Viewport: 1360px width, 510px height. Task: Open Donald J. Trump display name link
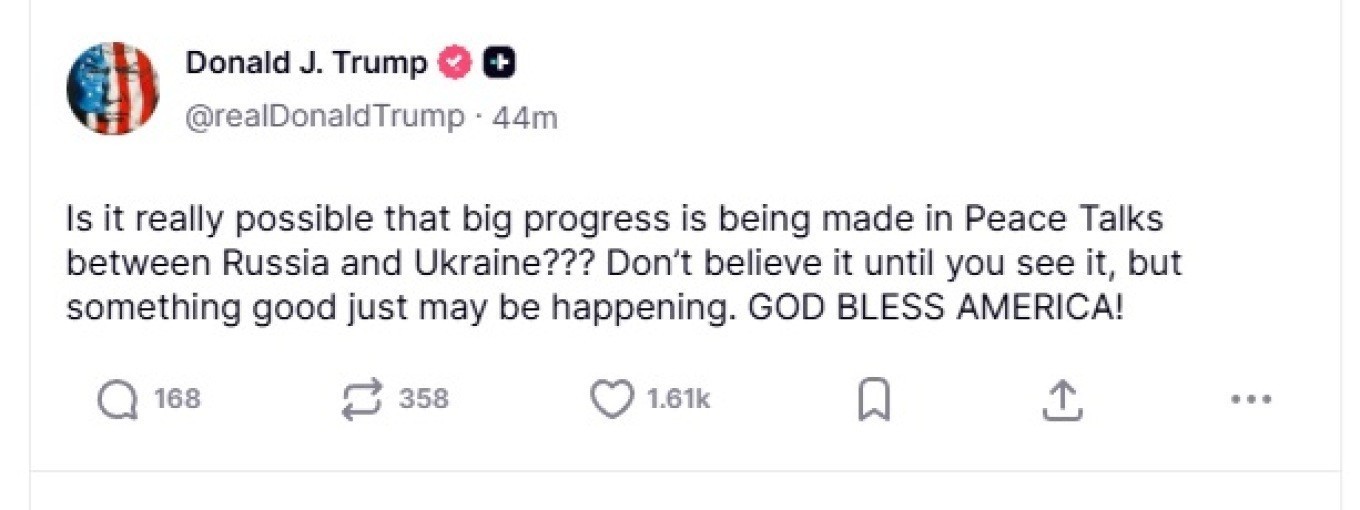point(306,63)
